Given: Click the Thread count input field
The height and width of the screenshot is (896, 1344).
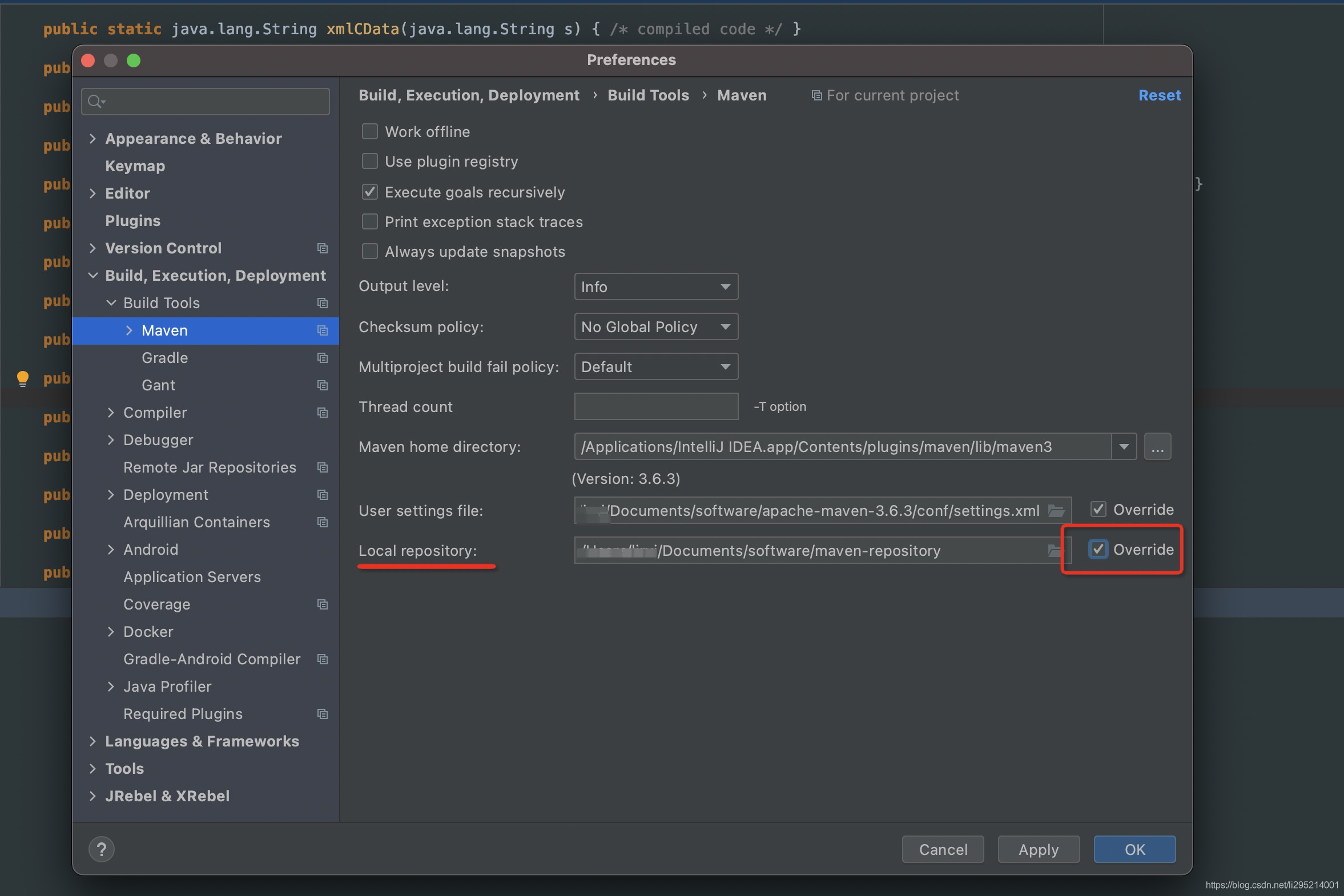Looking at the screenshot, I should coord(655,406).
